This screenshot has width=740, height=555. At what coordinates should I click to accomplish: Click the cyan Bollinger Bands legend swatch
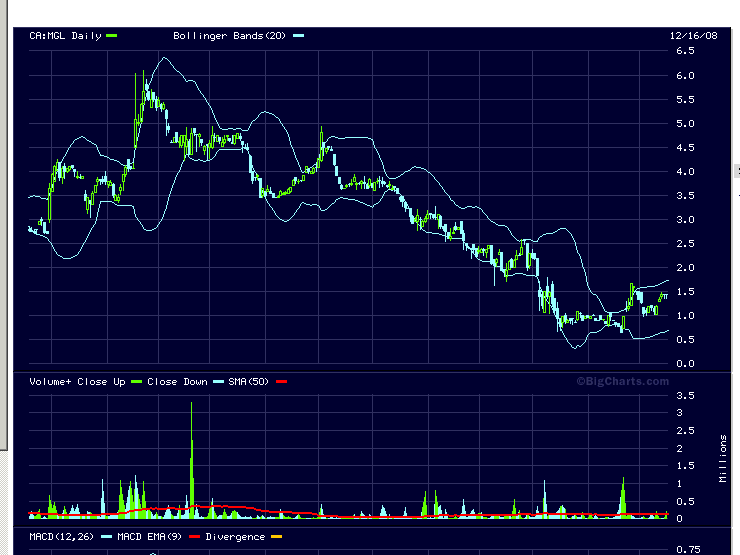coord(298,35)
